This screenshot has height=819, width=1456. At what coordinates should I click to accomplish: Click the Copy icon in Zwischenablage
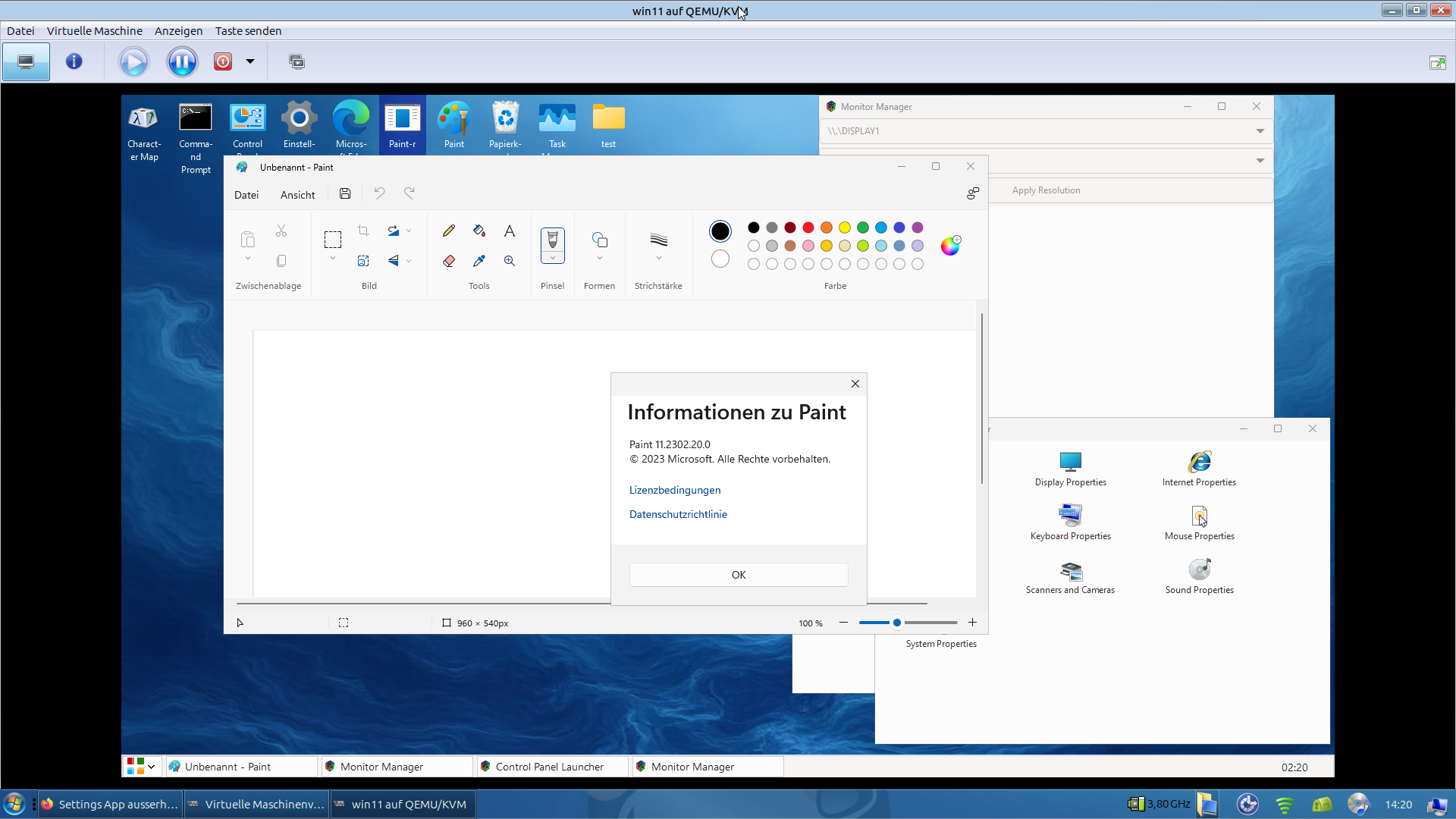[x=281, y=261]
